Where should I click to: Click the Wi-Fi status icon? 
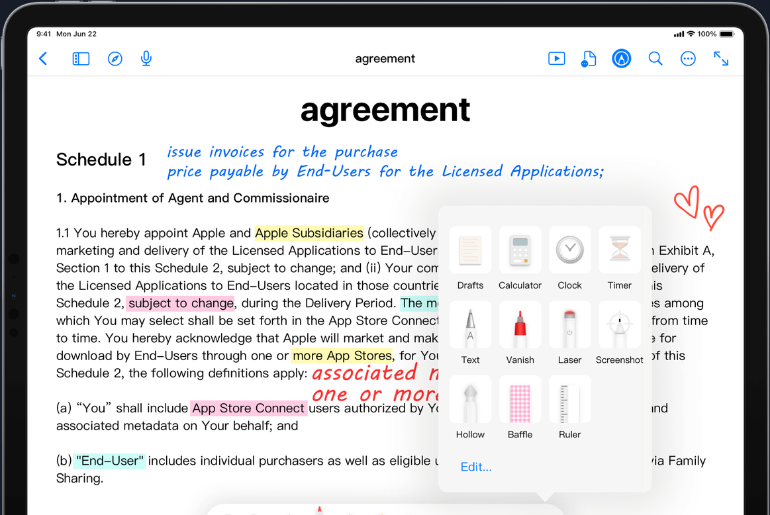pos(691,34)
